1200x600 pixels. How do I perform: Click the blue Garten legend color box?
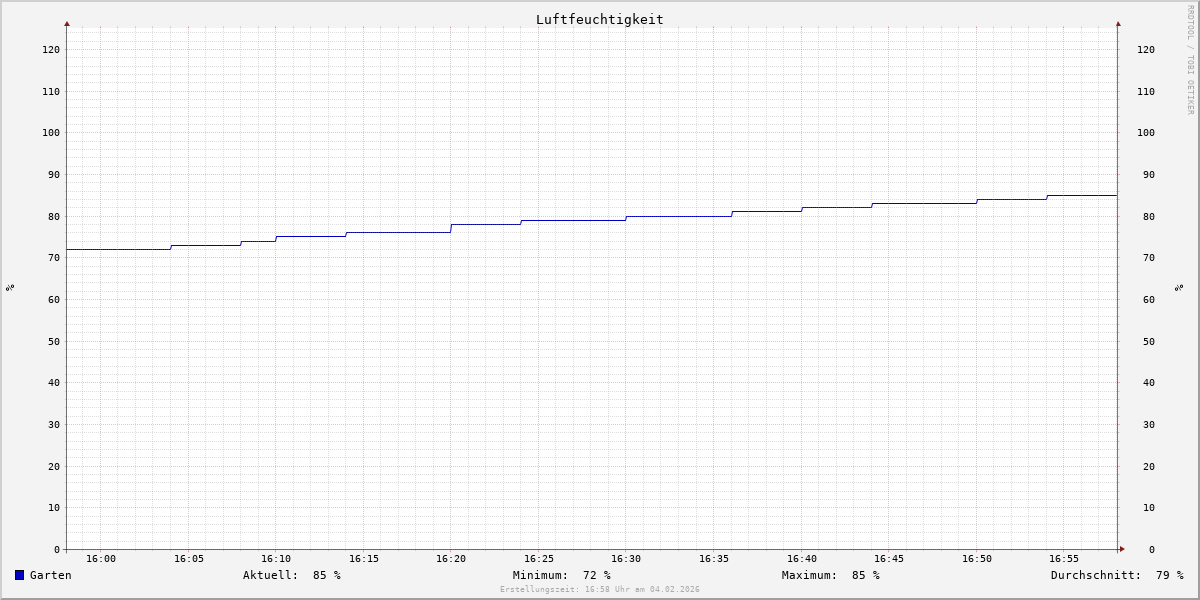(19, 575)
